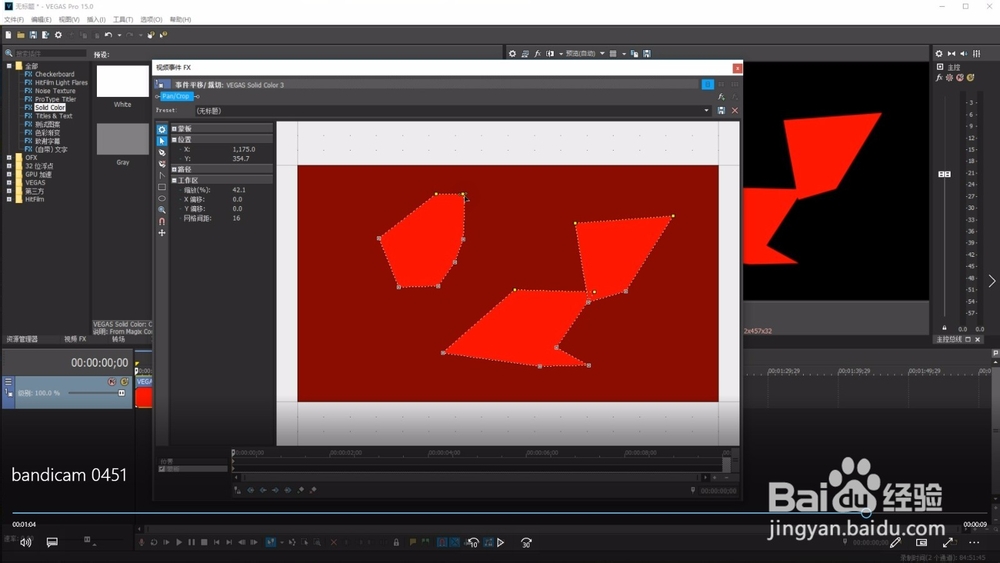Pause playback on the transport bar

191,543
